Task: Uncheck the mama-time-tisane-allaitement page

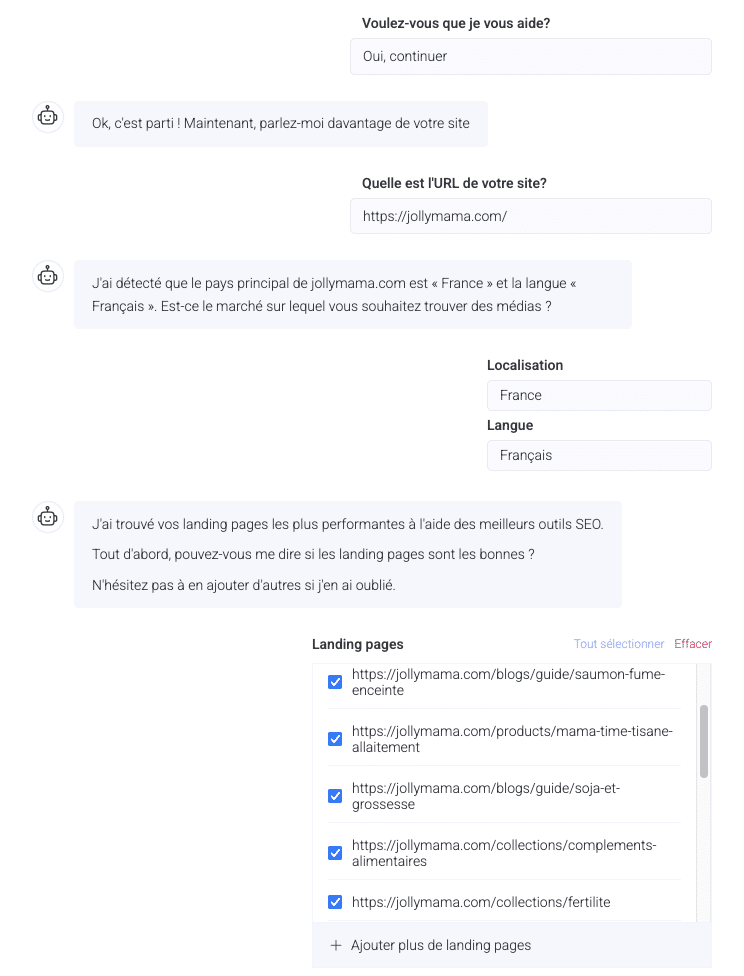Action: pos(335,739)
